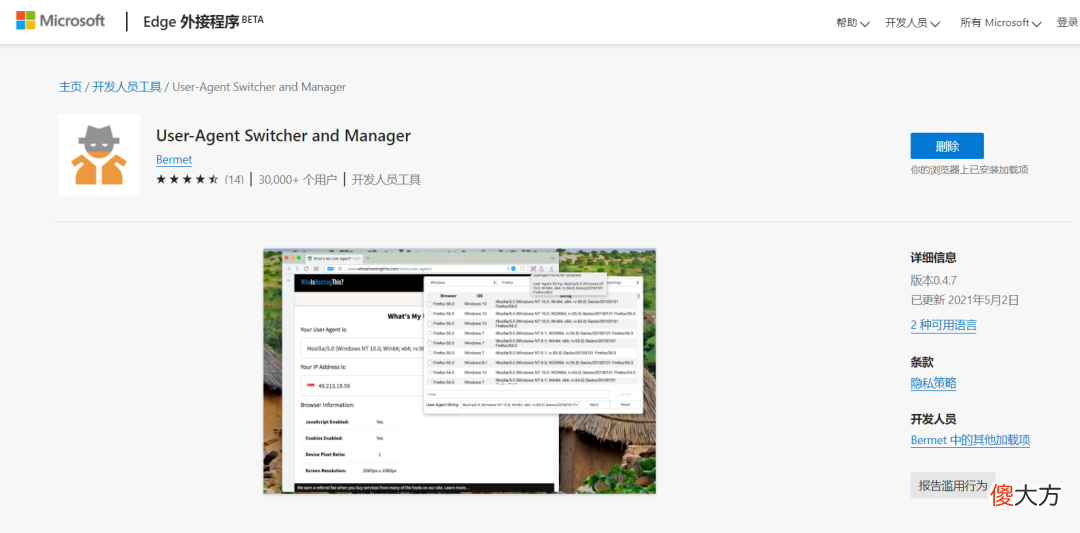The height and width of the screenshot is (533, 1080).
Task: Open 2 种可用语言 link
Action: coord(944,325)
